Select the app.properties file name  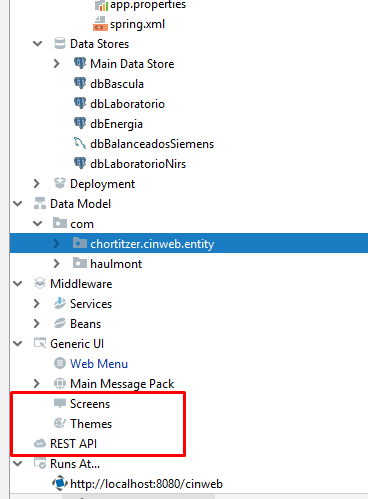(x=148, y=5)
